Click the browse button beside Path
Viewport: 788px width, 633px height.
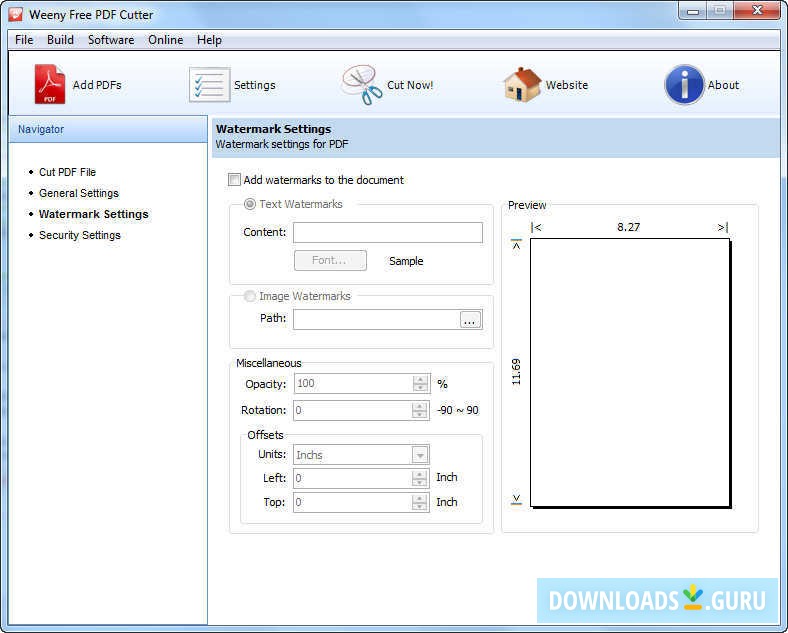tap(471, 320)
